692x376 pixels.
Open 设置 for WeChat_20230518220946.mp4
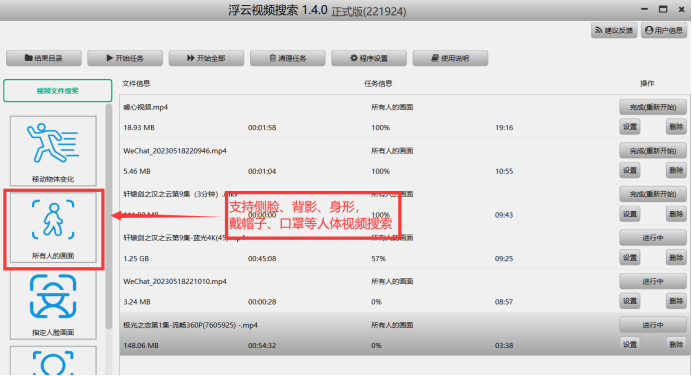click(x=630, y=171)
